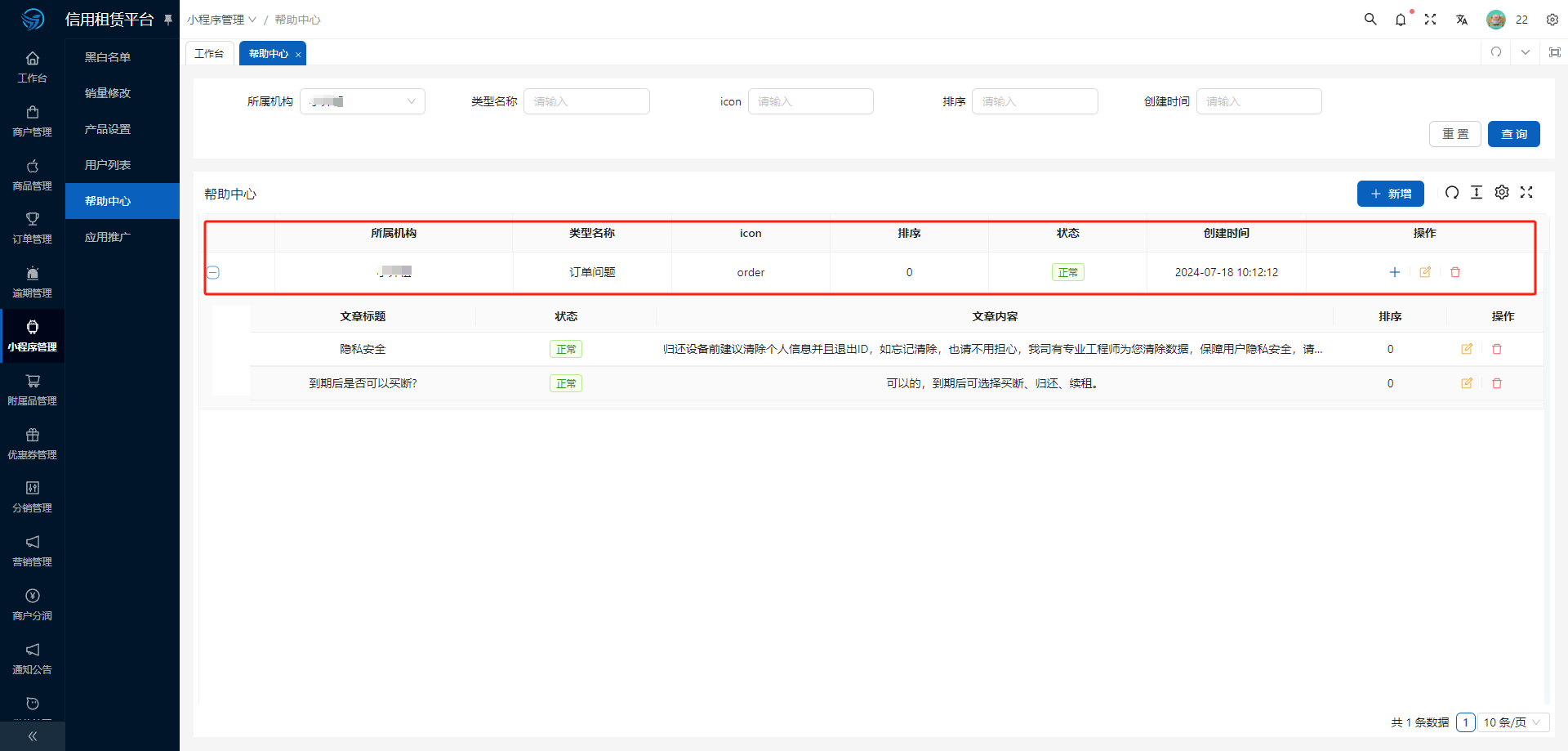Open the 10 条/页 page size selector
Image resolution: width=1568 pixels, height=751 pixels.
(1513, 722)
